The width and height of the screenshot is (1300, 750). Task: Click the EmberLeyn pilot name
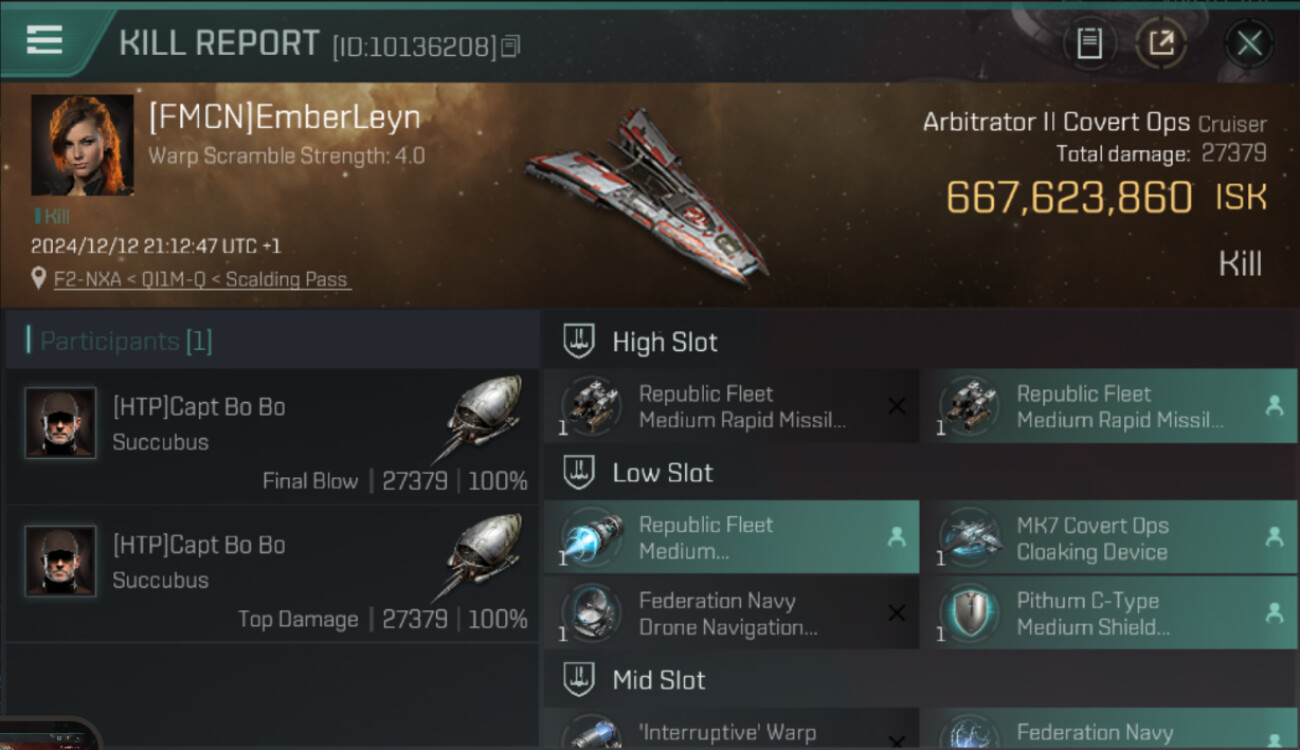[284, 117]
